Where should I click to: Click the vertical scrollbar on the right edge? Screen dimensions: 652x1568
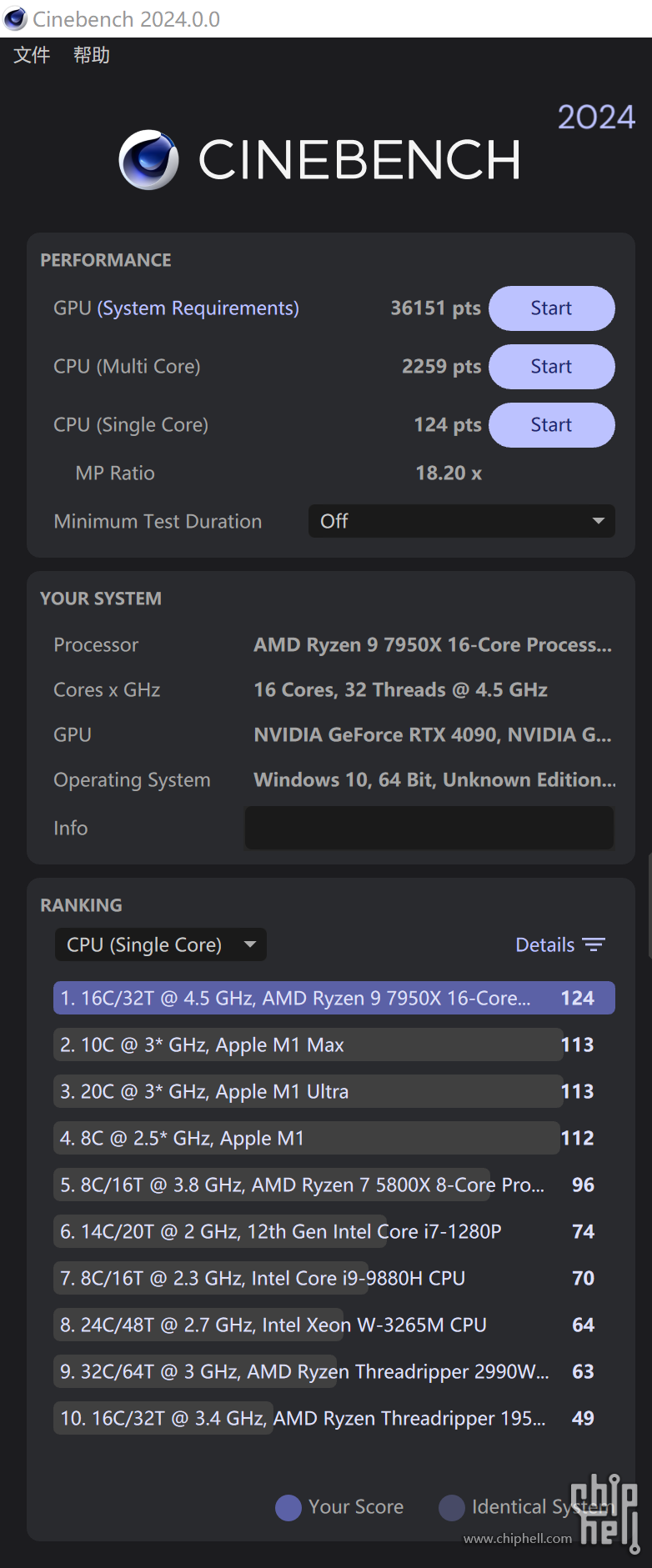649,905
